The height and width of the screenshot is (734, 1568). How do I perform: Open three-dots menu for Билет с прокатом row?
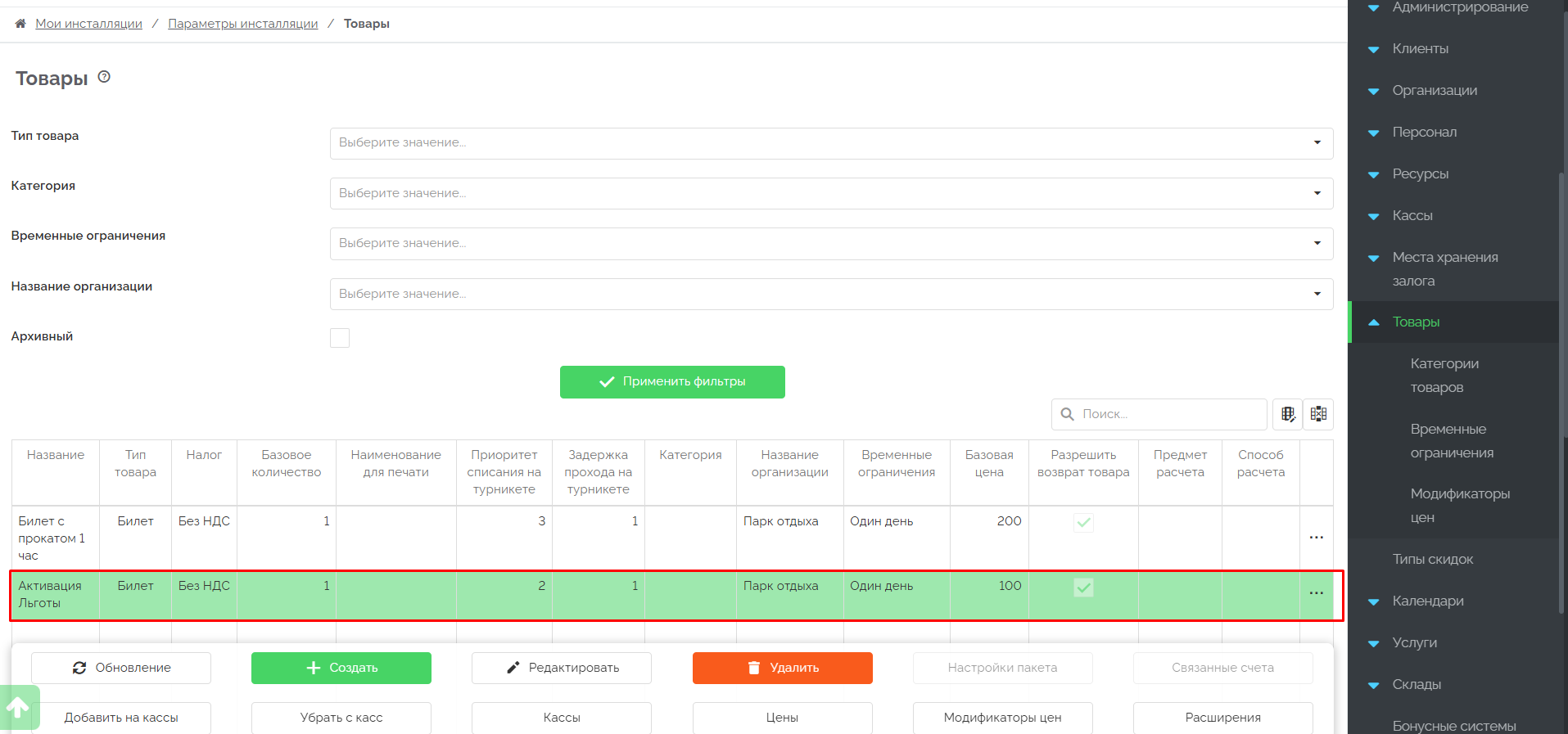coord(1316,538)
